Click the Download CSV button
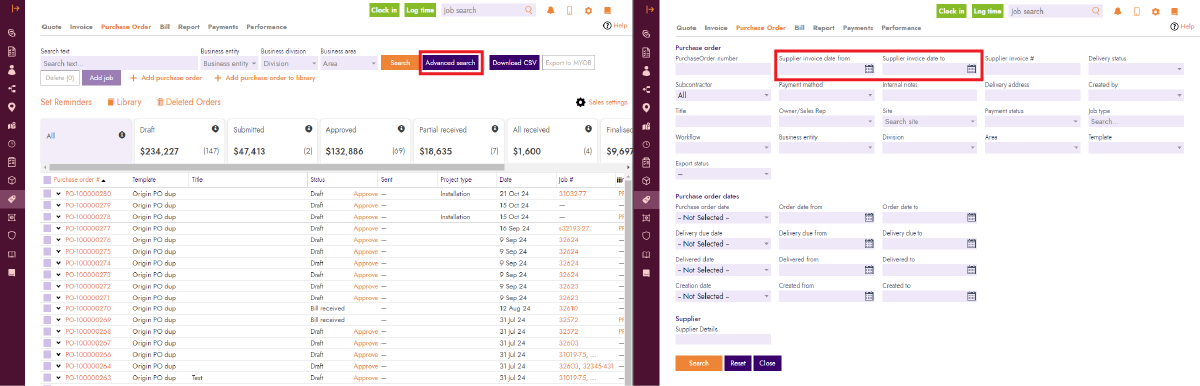Screen dimensions: 1200x386 (515, 62)
